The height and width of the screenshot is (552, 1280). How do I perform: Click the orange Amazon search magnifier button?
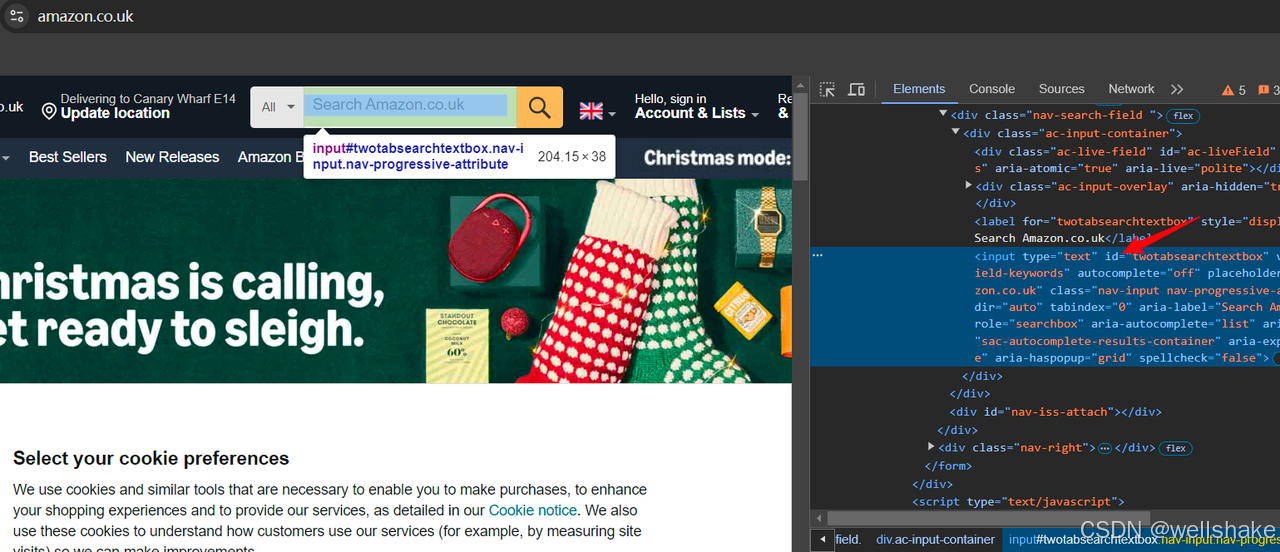coord(540,107)
